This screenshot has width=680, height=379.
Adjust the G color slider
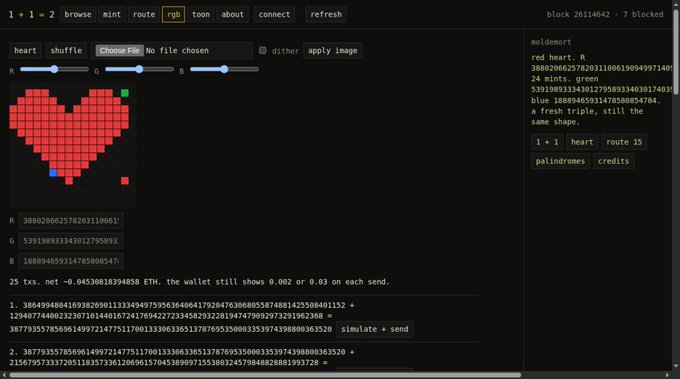point(139,69)
